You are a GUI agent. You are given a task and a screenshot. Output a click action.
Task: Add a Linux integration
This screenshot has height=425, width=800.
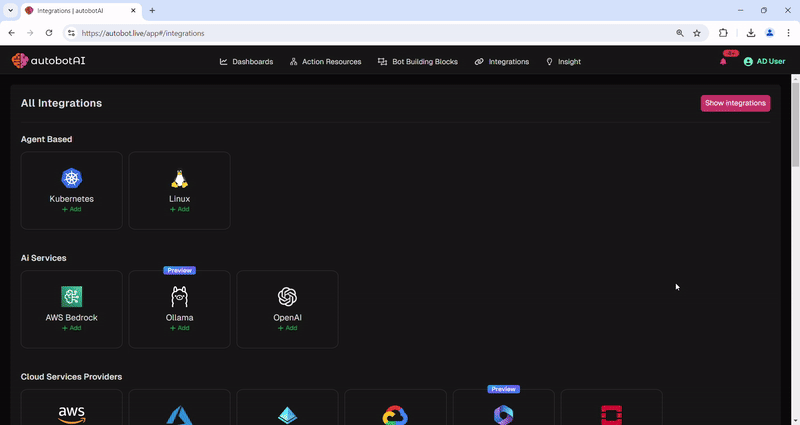pos(180,209)
